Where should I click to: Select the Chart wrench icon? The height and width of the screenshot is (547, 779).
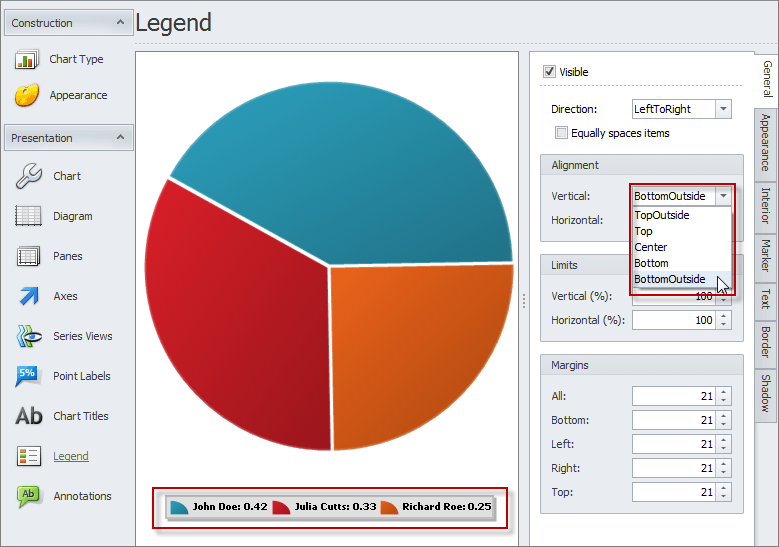[x=28, y=176]
